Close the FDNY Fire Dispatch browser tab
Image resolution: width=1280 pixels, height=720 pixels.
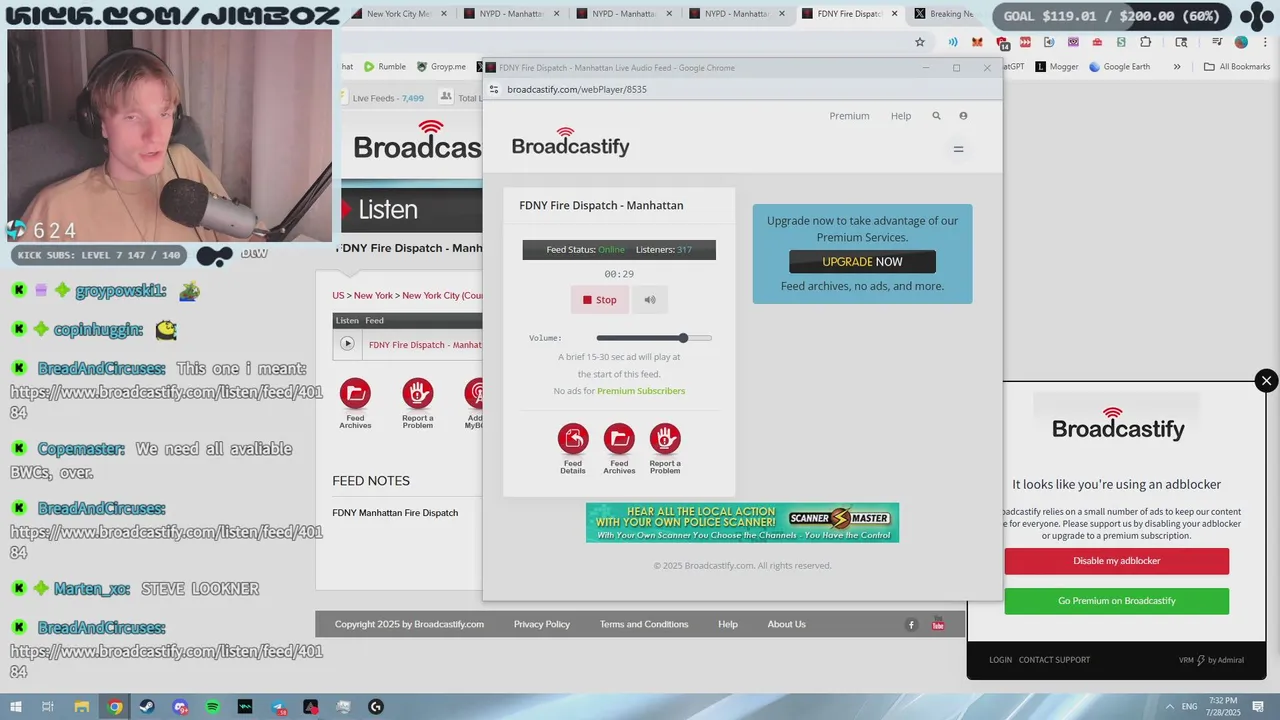pyautogui.click(x=894, y=14)
